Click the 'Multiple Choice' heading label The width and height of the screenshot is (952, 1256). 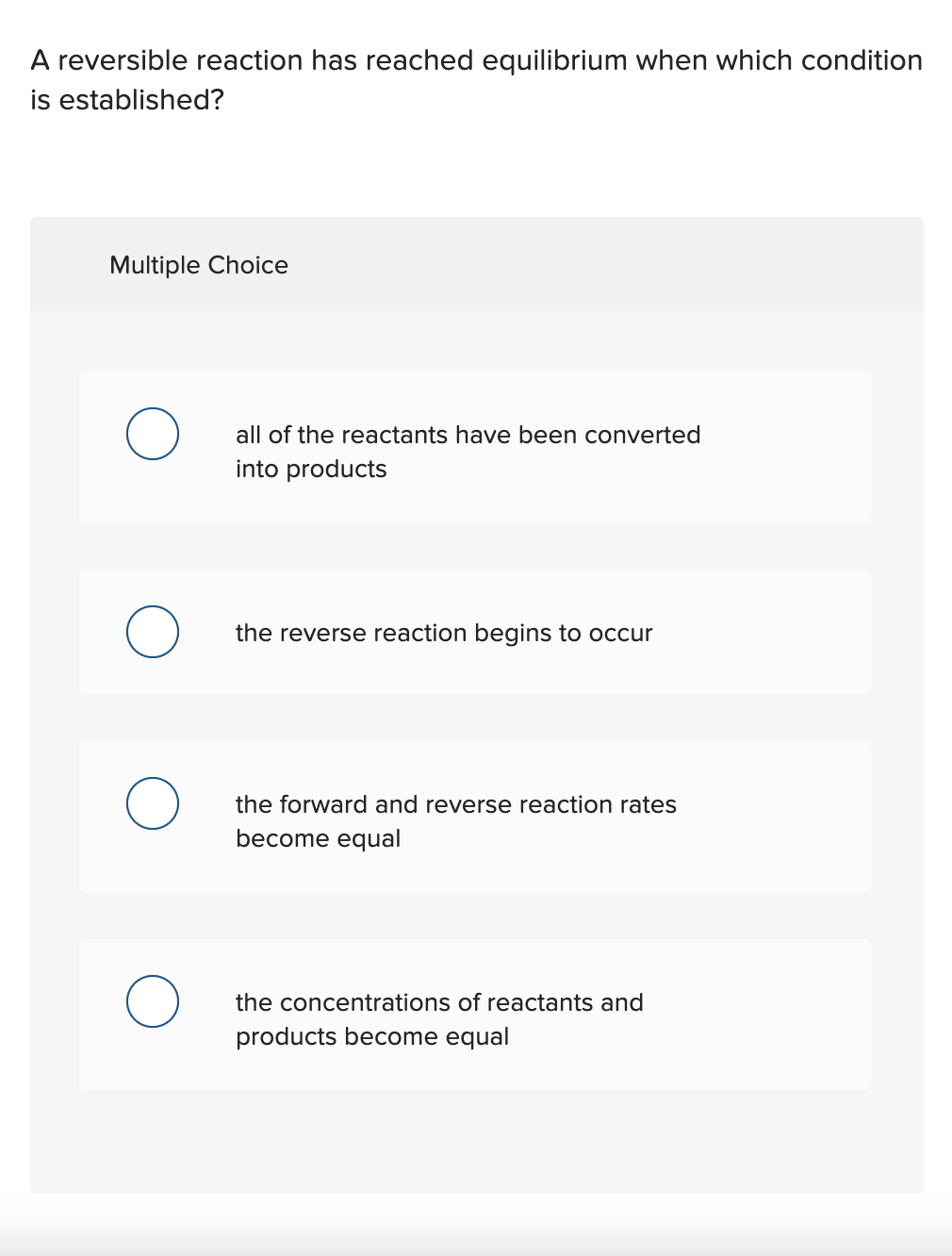tap(199, 265)
